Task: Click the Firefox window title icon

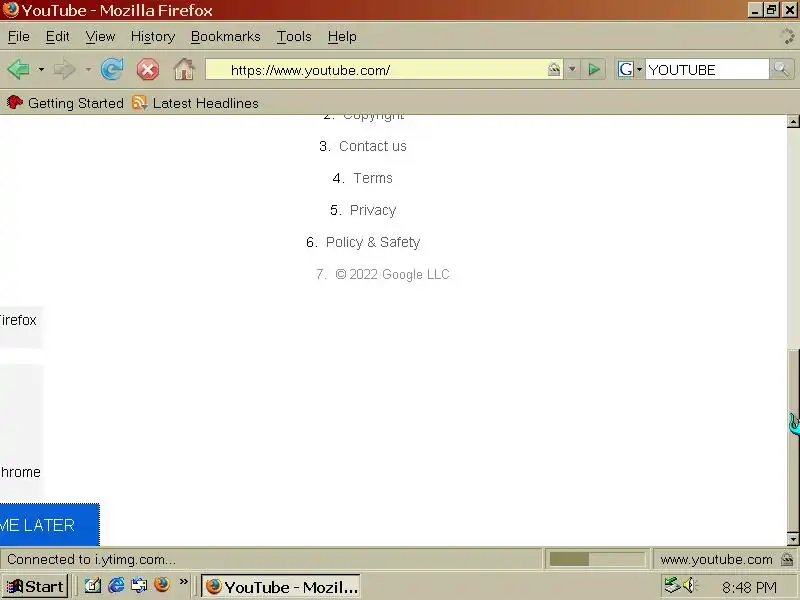Action: (10, 10)
